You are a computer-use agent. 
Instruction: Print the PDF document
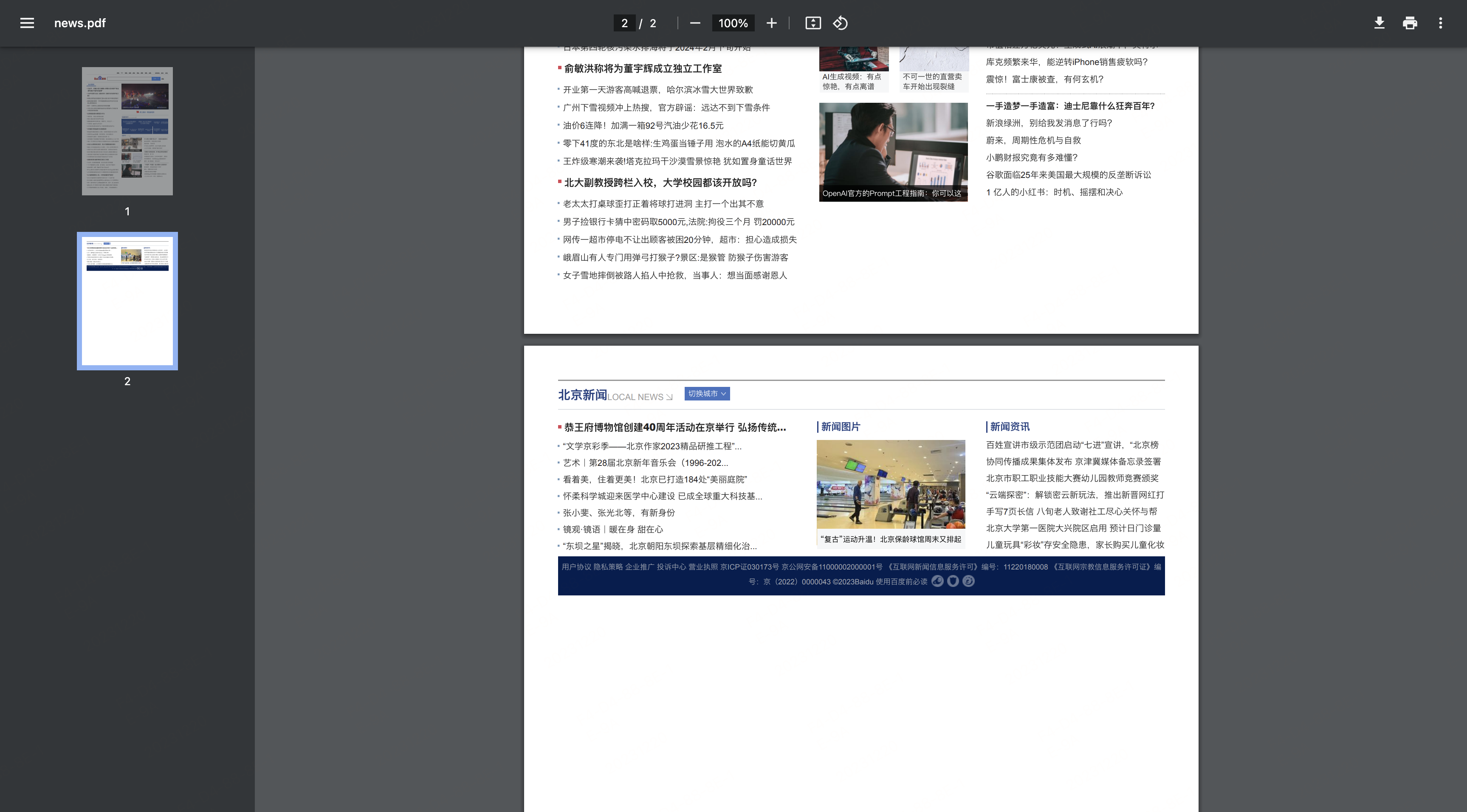click(1410, 23)
